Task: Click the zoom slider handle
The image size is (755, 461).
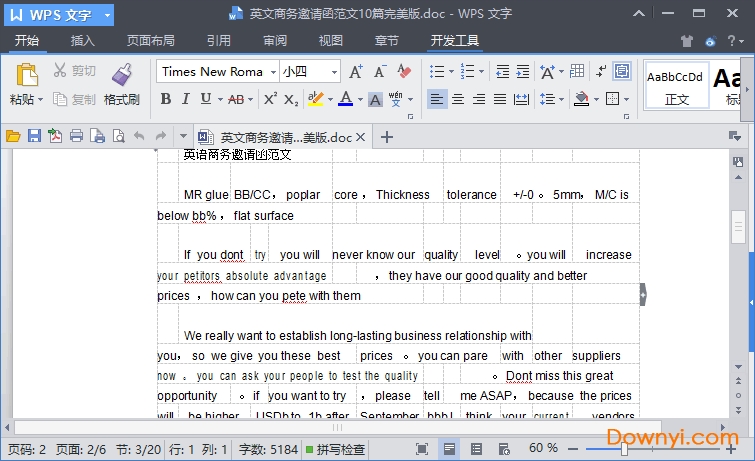Action: point(624,449)
